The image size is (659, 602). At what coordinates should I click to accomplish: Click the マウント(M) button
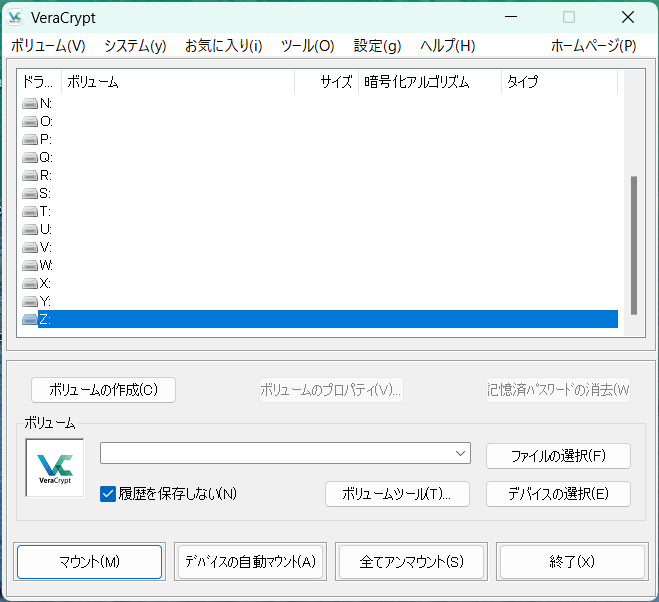click(89, 562)
